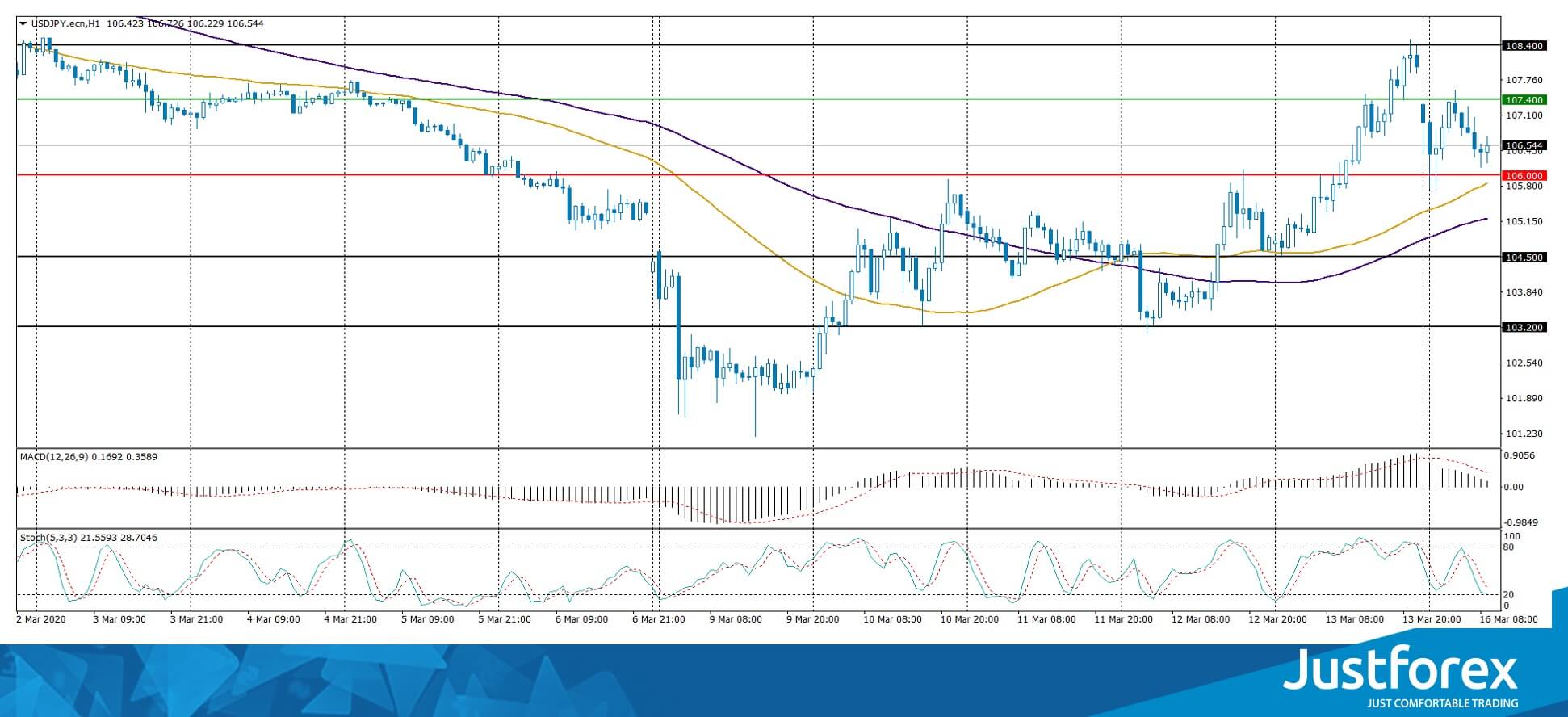Click the 5 Mar 09:00 time label
The height and width of the screenshot is (717, 1568).
(427, 619)
